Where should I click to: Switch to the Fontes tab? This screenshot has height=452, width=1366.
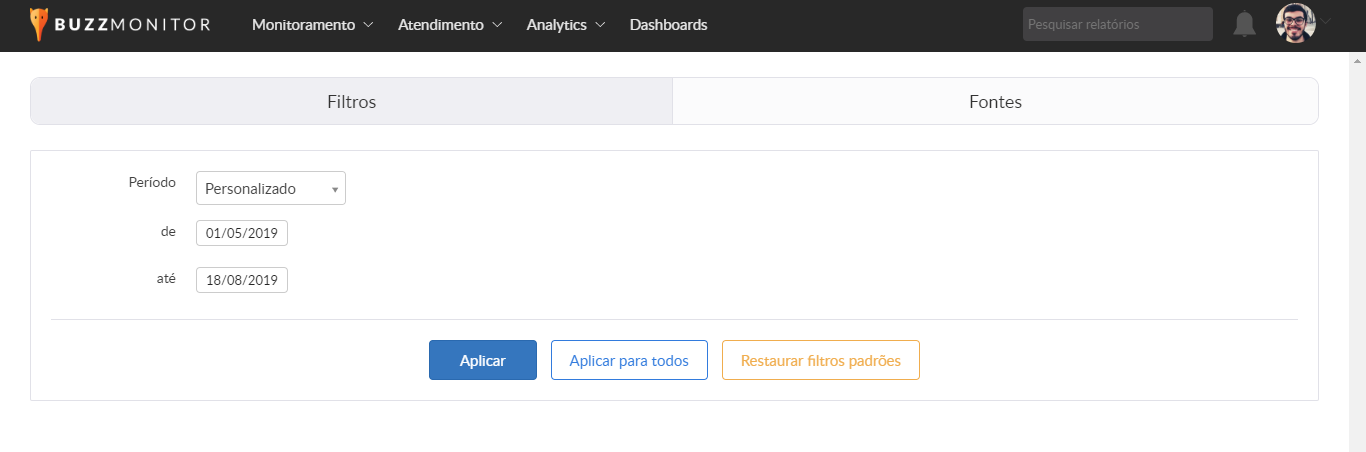pyautogui.click(x=995, y=102)
